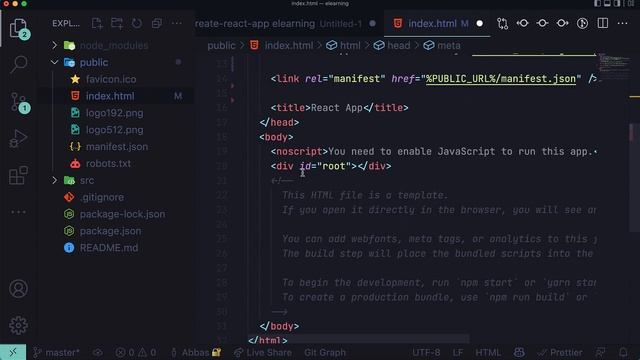Open README.md in the file tree

(109, 248)
